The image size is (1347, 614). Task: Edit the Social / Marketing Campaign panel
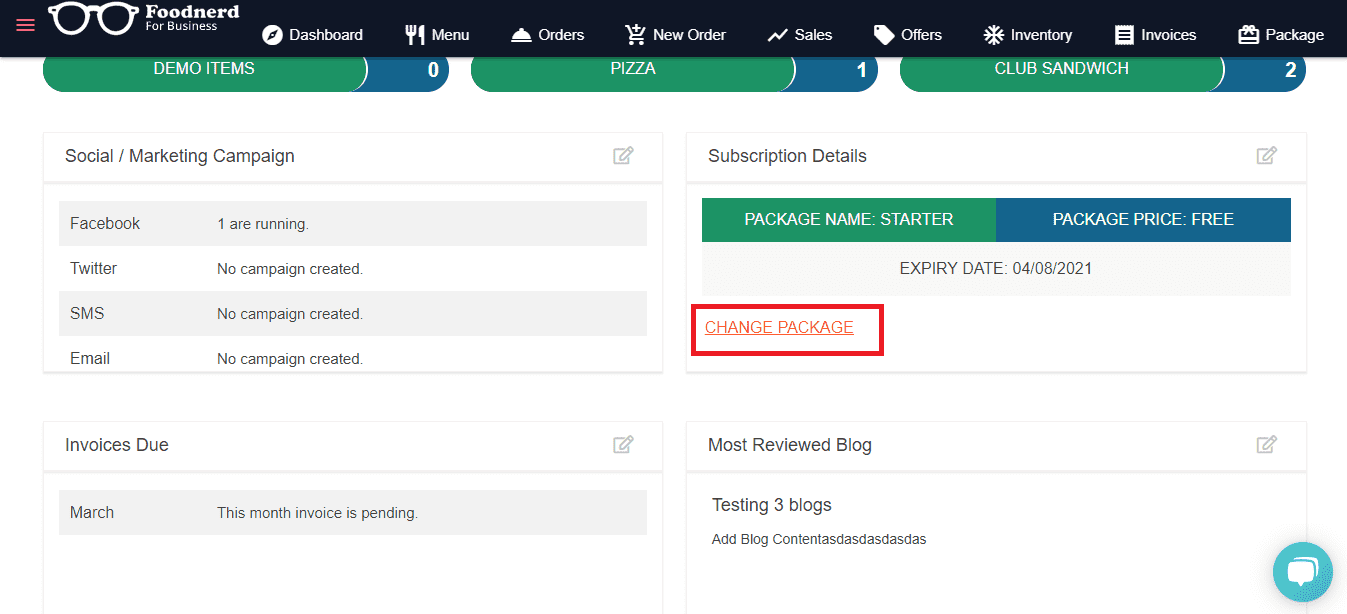tap(623, 156)
